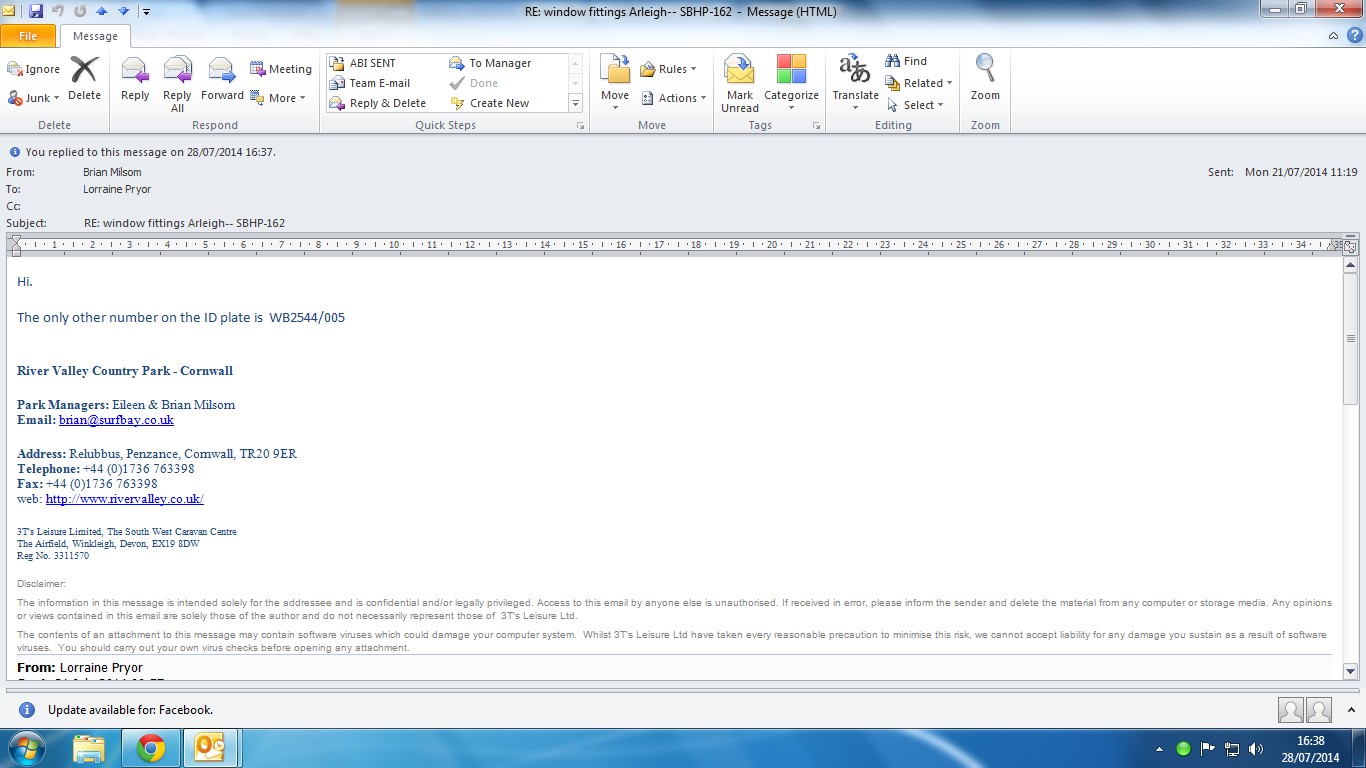The width and height of the screenshot is (1366, 768).
Task: Open Customize Quick Access Toolbar dropdown
Action: 146,12
